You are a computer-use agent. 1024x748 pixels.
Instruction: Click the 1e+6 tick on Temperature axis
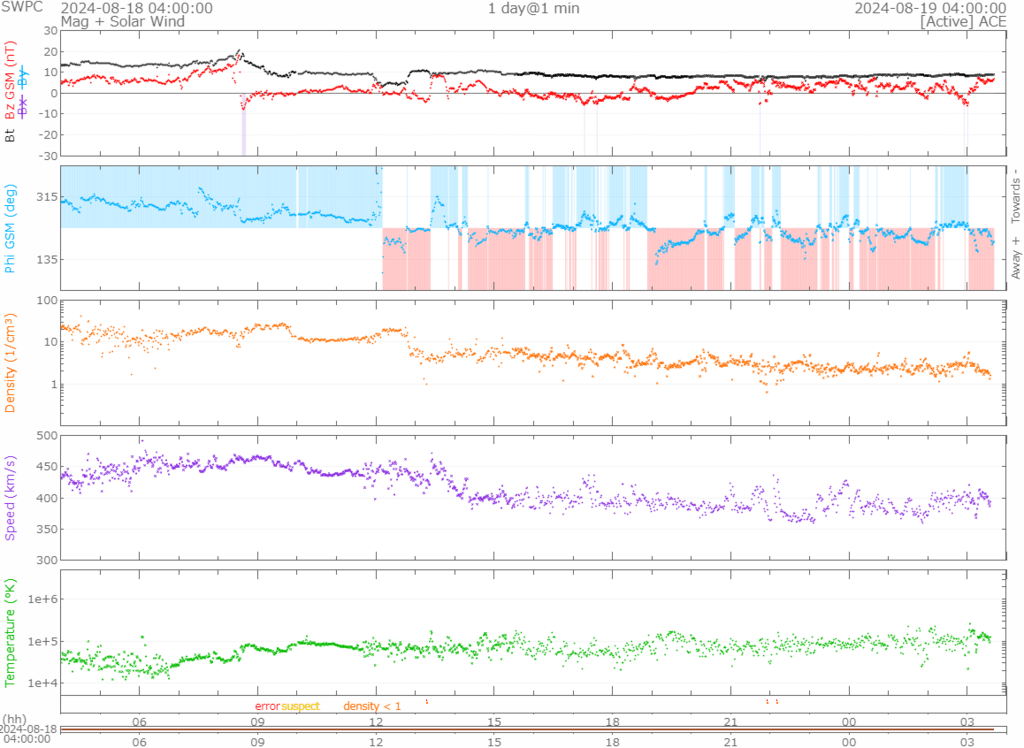click(43, 599)
